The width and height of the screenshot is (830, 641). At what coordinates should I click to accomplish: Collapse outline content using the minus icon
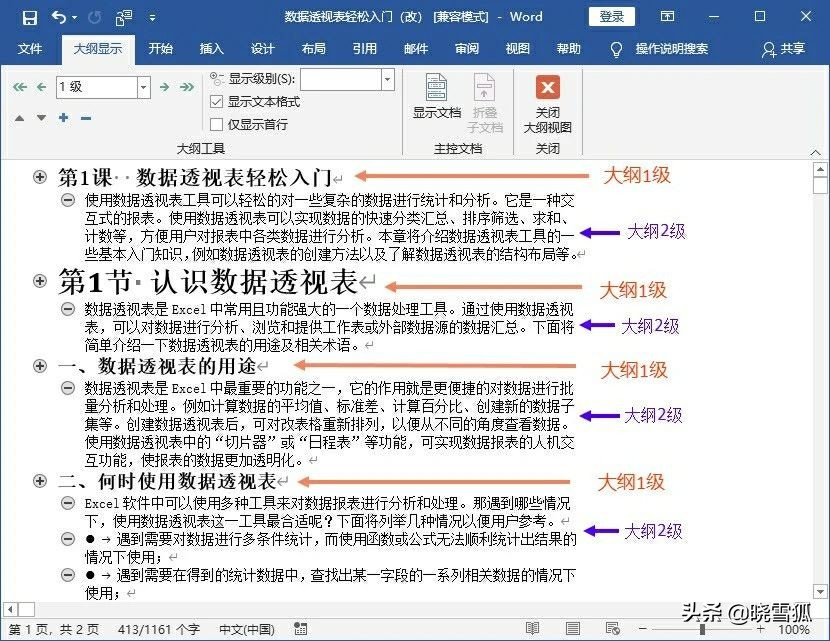(84, 116)
